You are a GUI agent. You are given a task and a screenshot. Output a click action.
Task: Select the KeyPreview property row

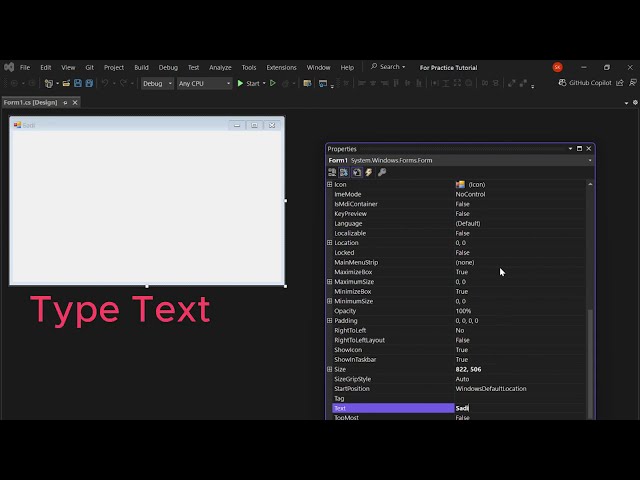click(x=459, y=214)
